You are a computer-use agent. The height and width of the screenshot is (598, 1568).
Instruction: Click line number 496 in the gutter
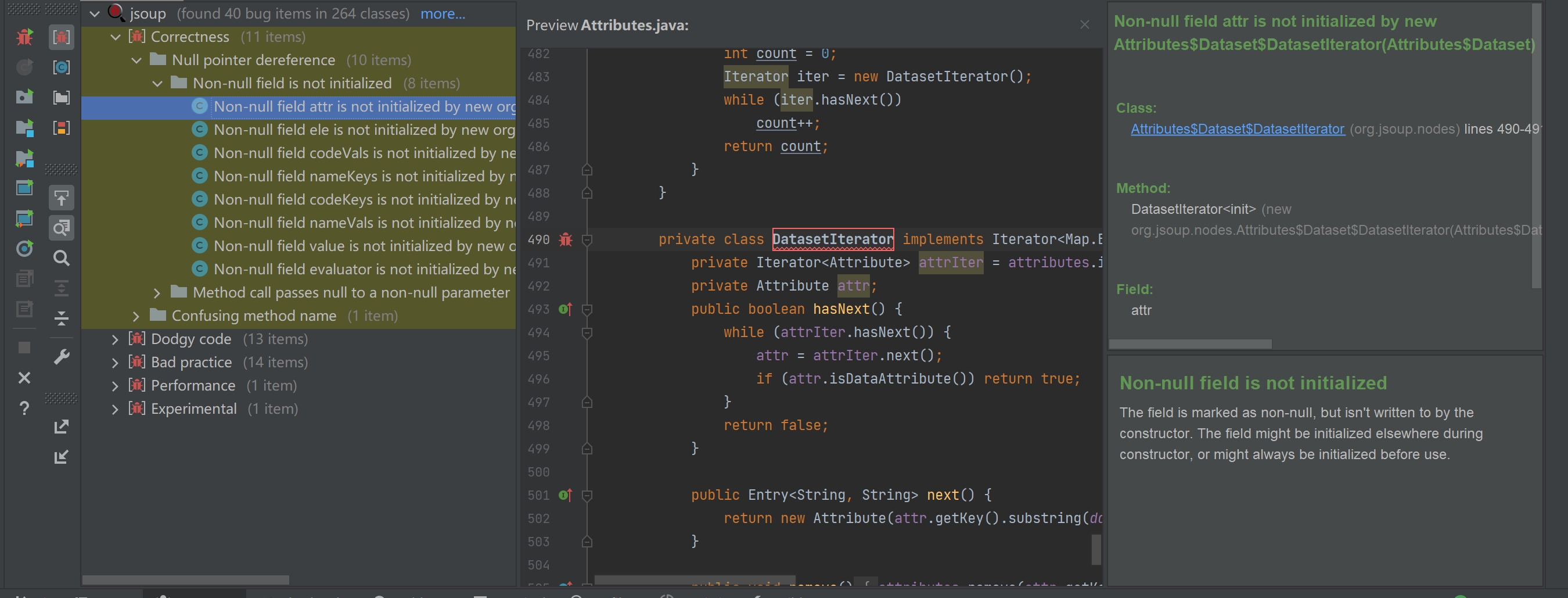539,379
